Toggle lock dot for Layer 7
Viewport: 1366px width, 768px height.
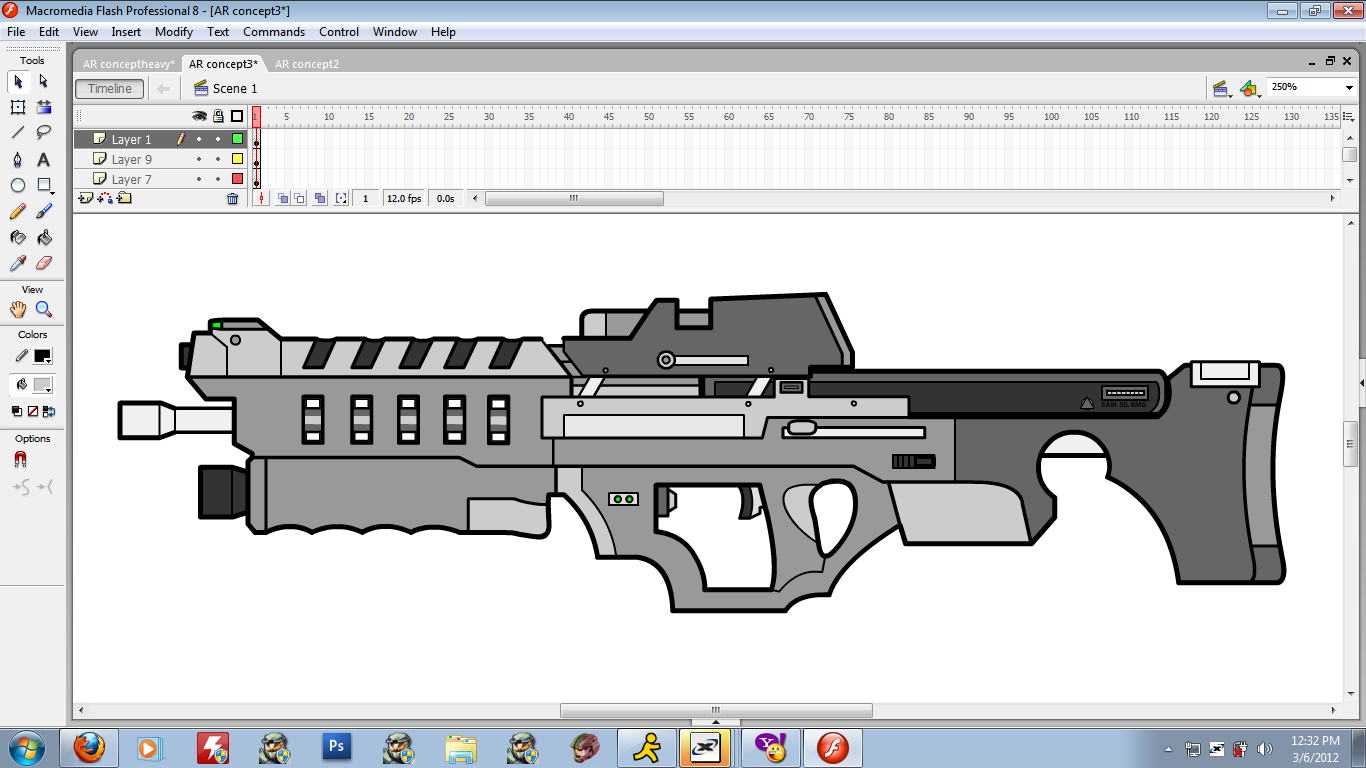[x=218, y=180]
